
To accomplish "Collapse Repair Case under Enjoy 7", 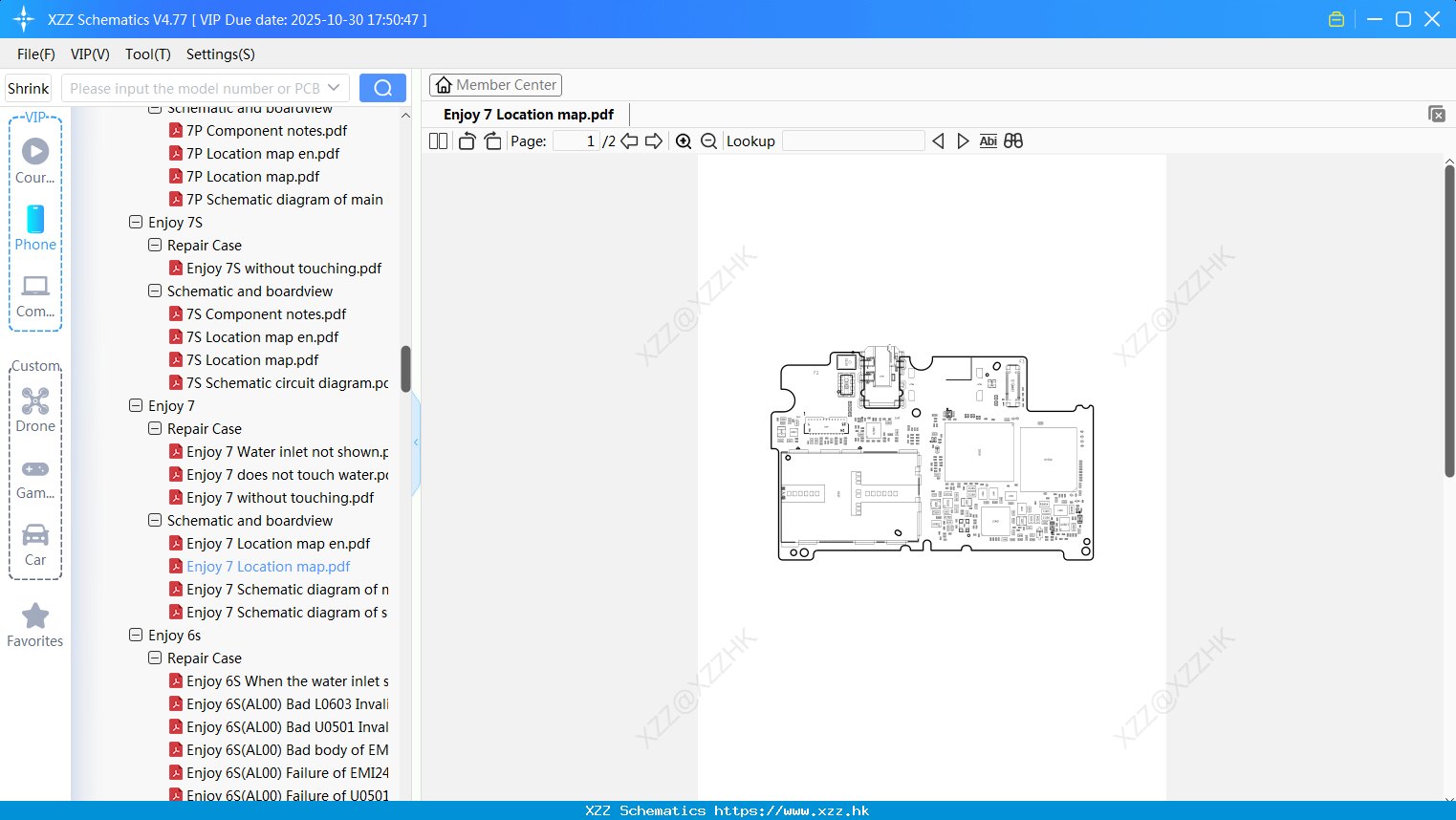I will 155,428.
